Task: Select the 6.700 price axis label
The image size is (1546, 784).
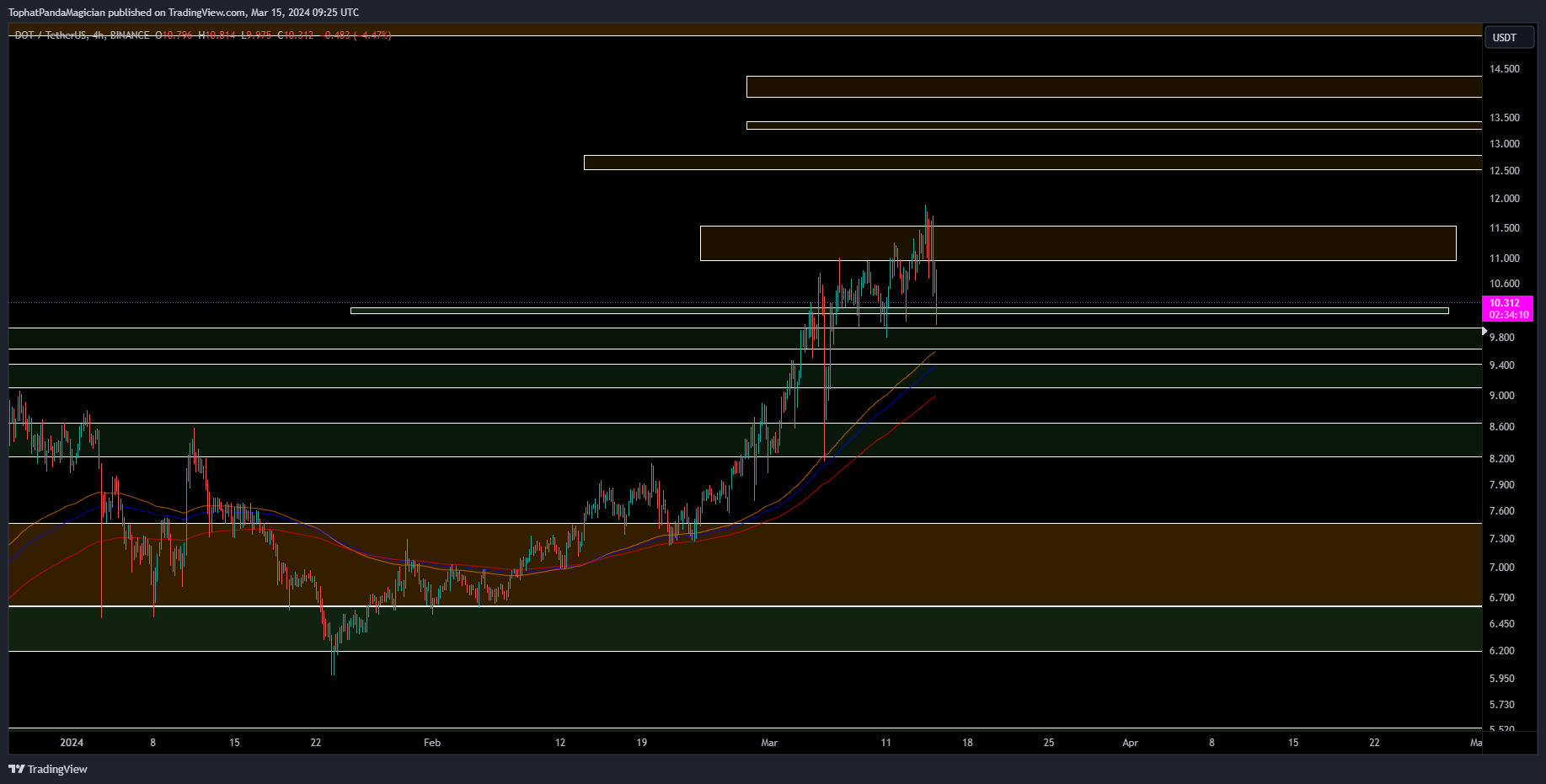Action: [1502, 598]
